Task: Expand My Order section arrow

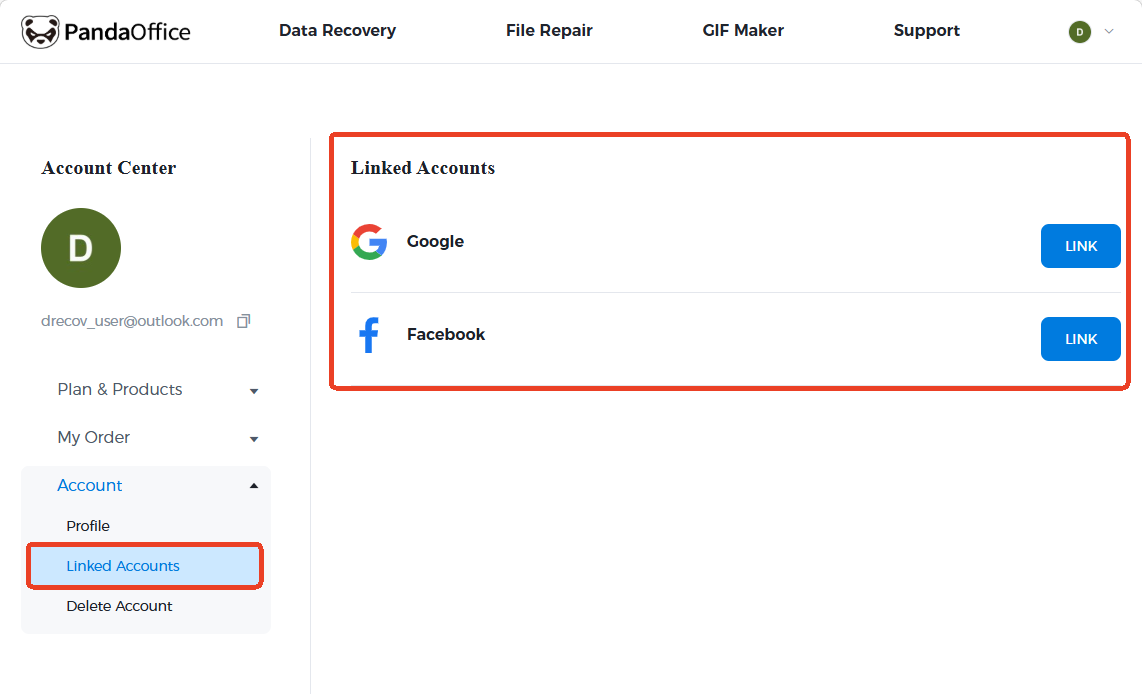Action: coord(254,439)
